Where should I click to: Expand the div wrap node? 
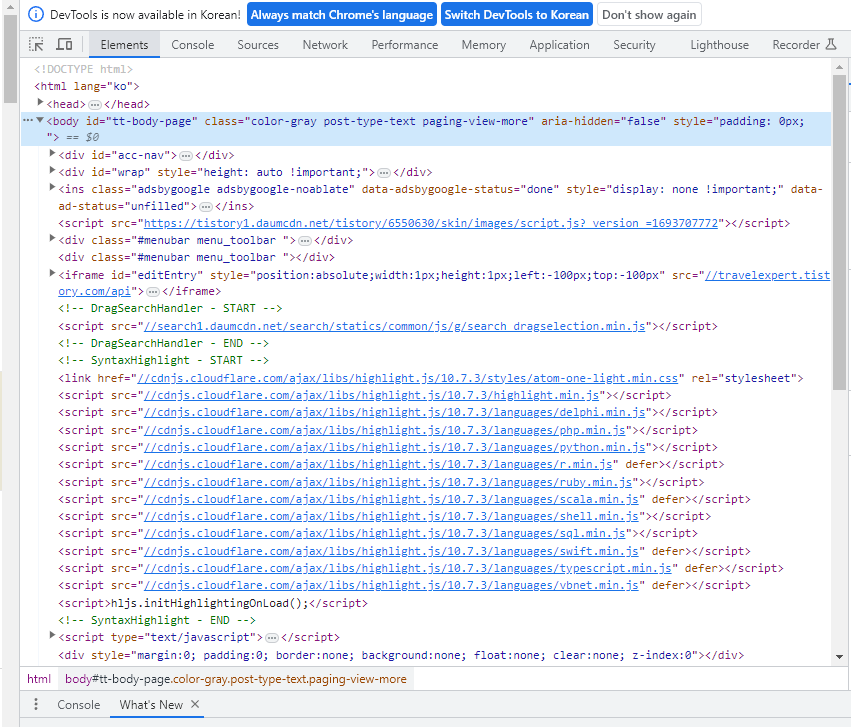coord(52,171)
